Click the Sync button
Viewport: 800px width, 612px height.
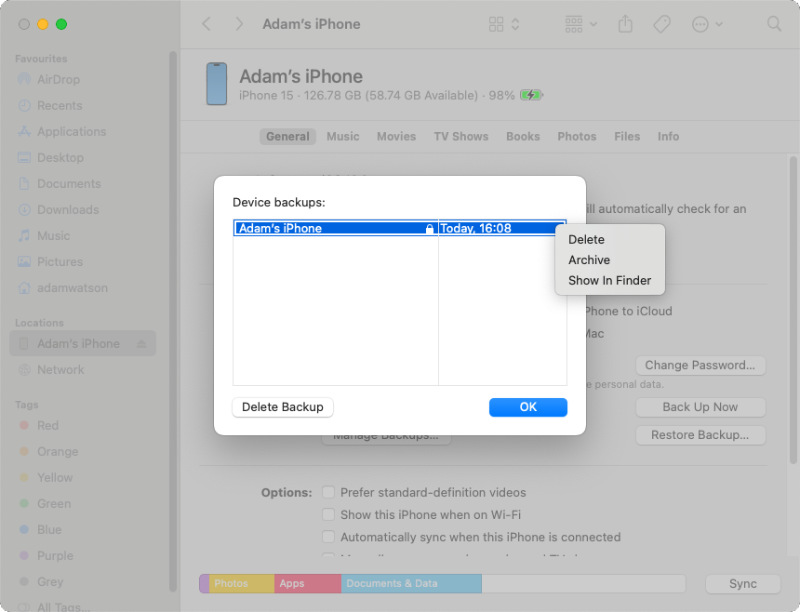point(743,583)
